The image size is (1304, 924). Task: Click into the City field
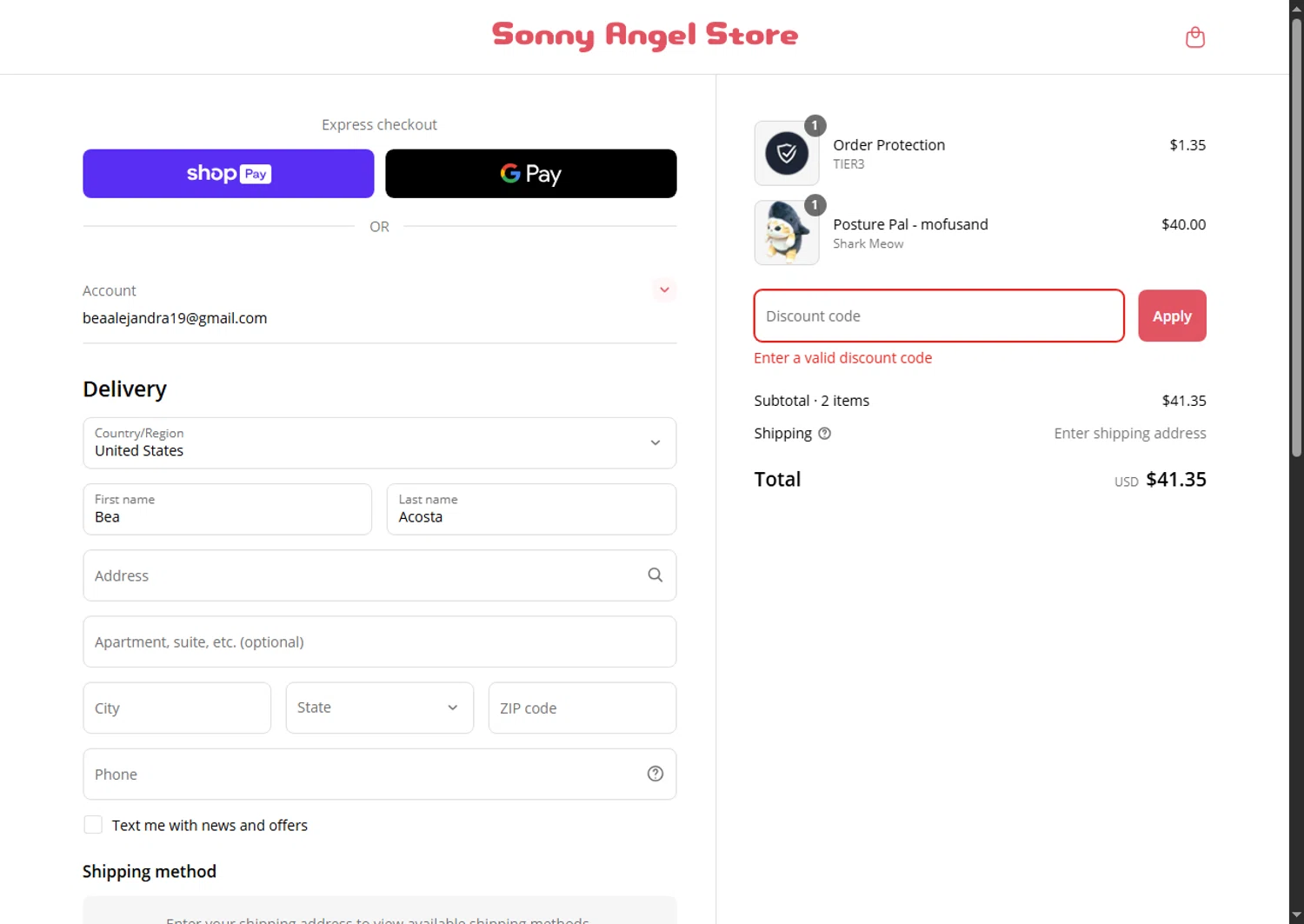177,708
